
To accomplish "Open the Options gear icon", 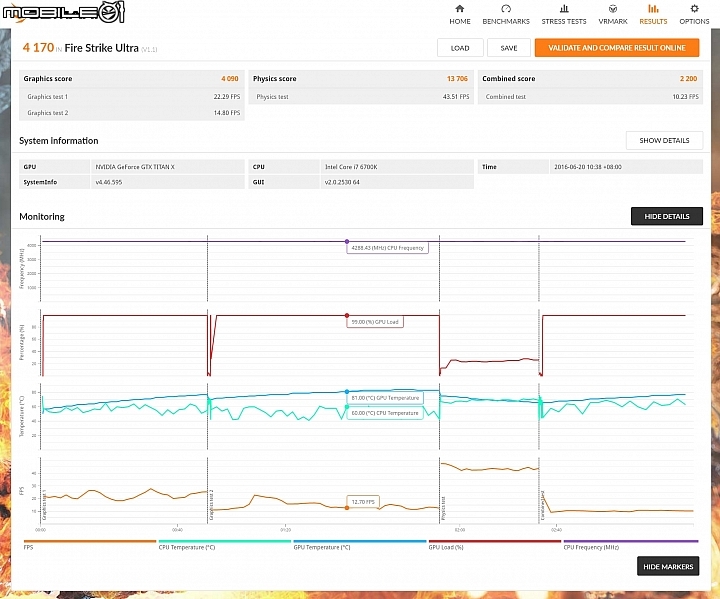I will [694, 8].
